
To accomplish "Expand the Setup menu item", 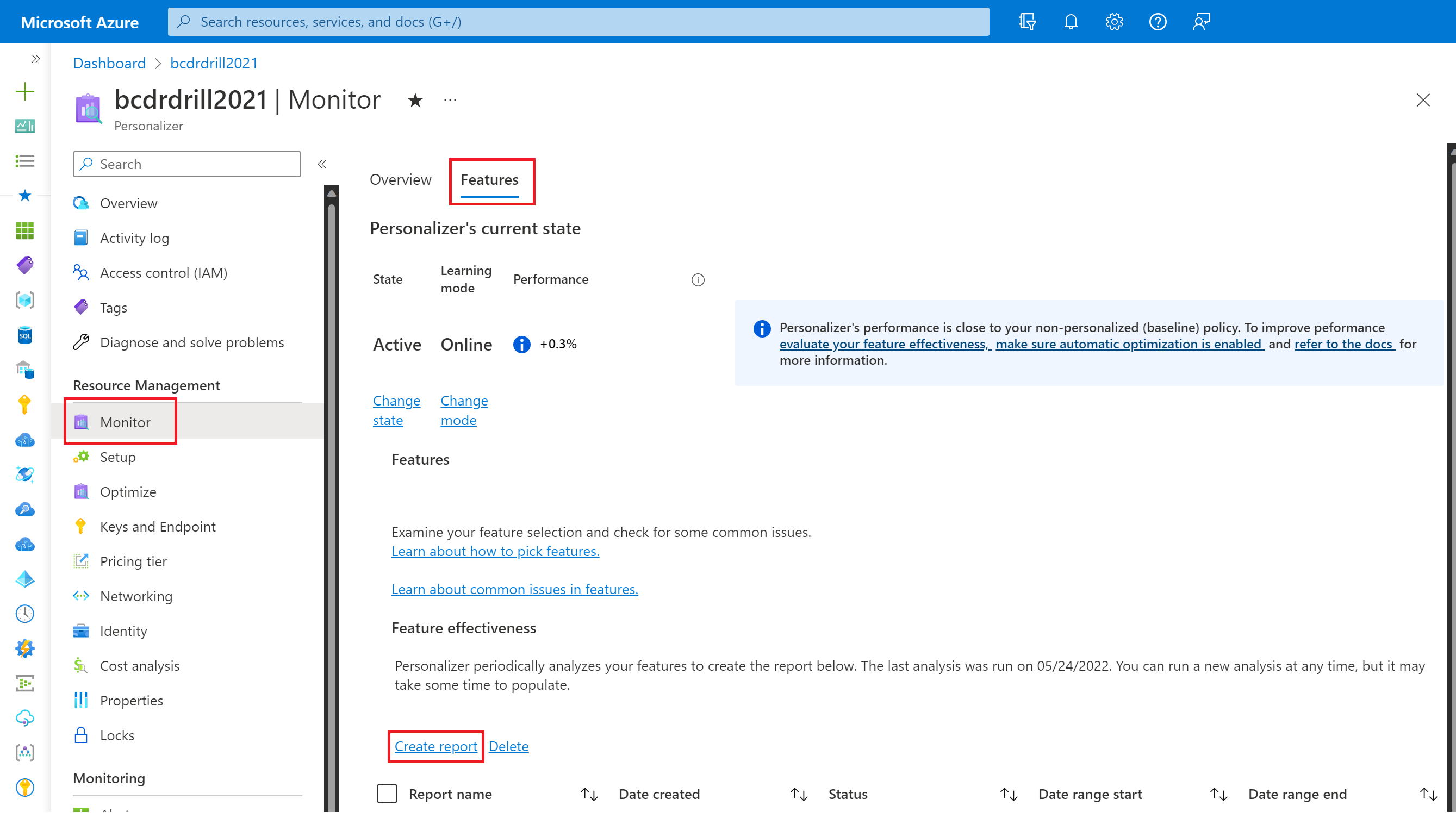I will tap(118, 456).
